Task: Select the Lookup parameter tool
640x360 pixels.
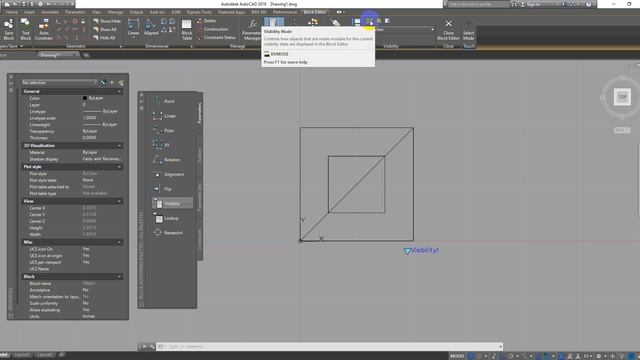Action: coord(166,218)
